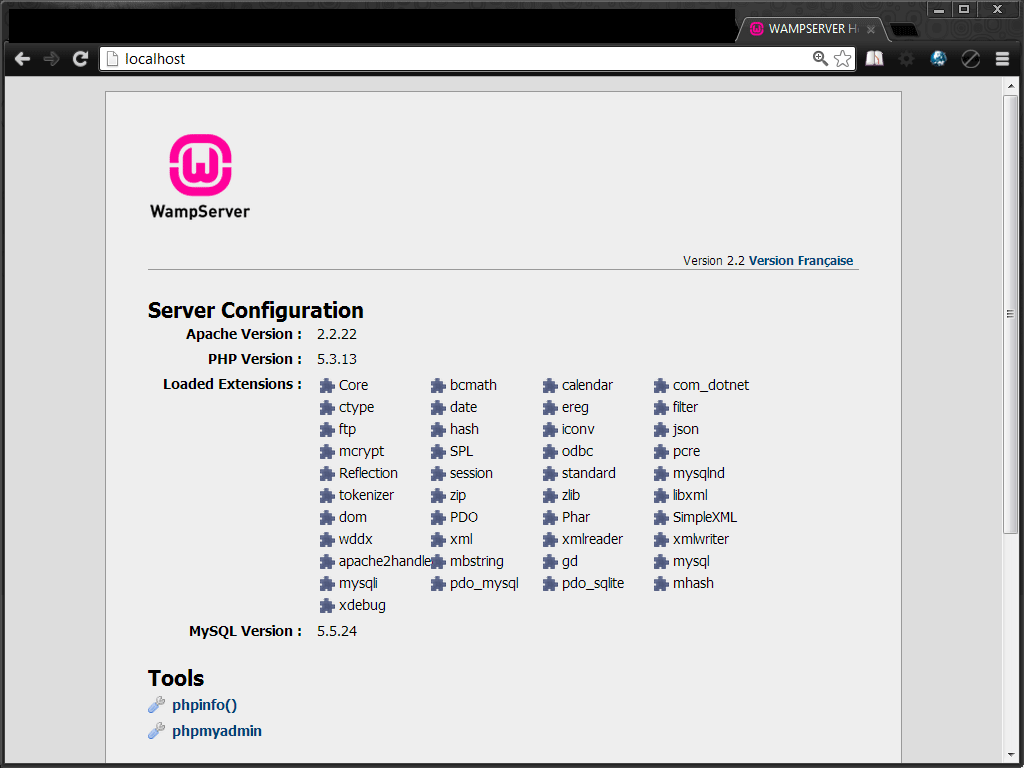The image size is (1024, 768).
Task: Bookmark this page with the star icon
Action: click(842, 59)
